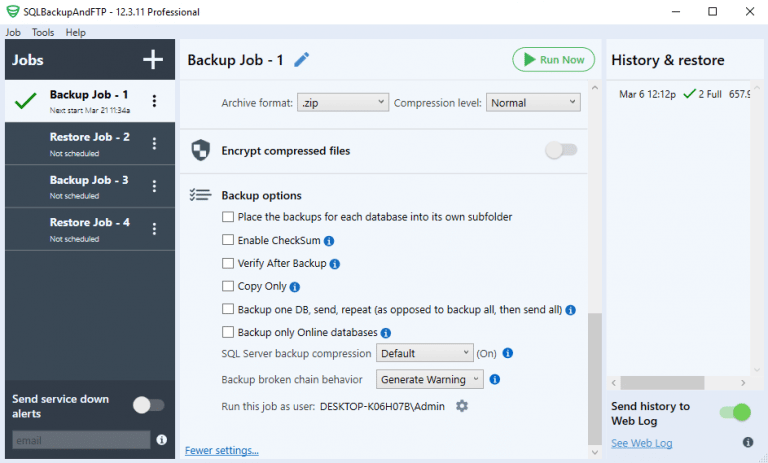Open three-dot menu for Restore Job - 2
The image size is (768, 463).
(x=154, y=144)
